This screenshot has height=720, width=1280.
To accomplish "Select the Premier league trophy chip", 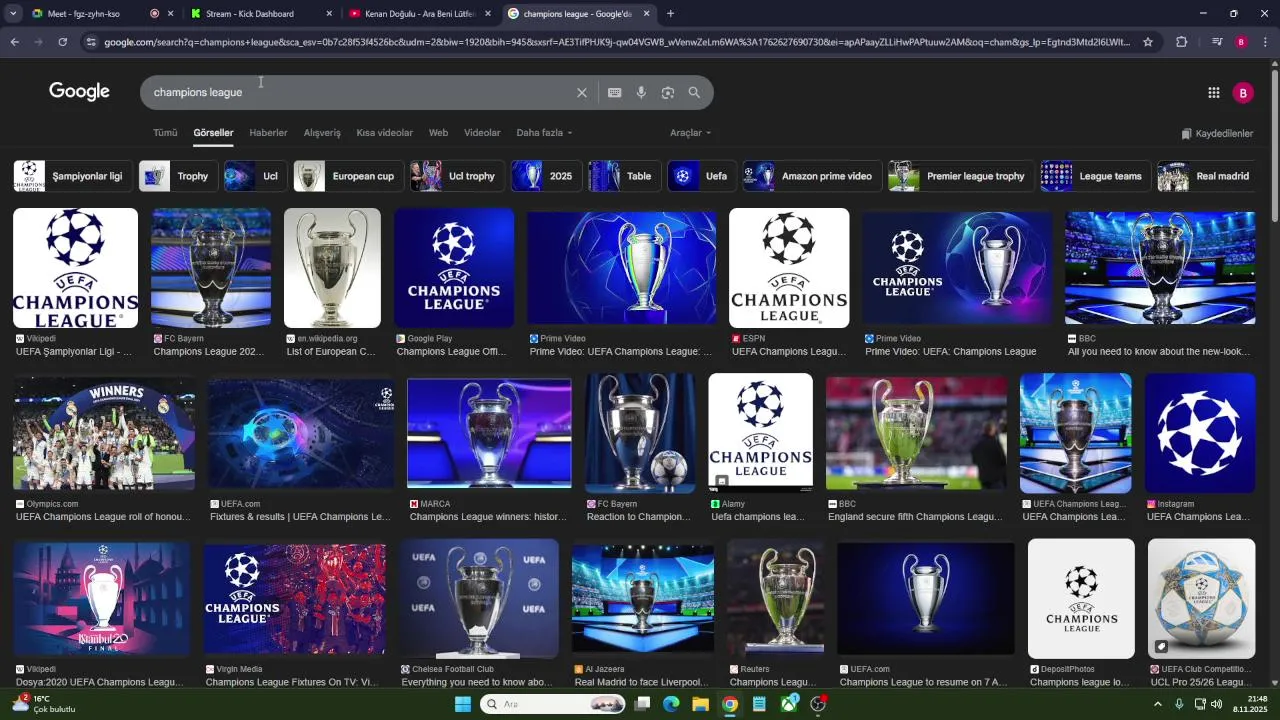I will point(960,176).
